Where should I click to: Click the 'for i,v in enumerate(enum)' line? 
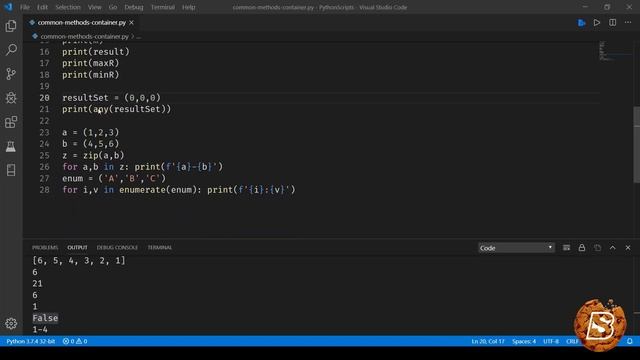[x=178, y=190]
